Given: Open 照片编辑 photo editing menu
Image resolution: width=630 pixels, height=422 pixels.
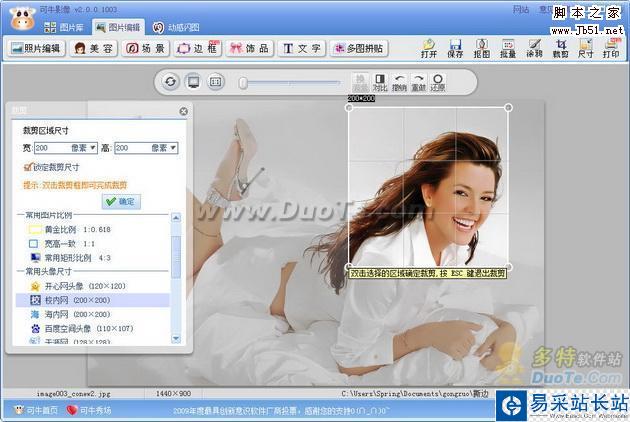Looking at the screenshot, I should (36, 48).
